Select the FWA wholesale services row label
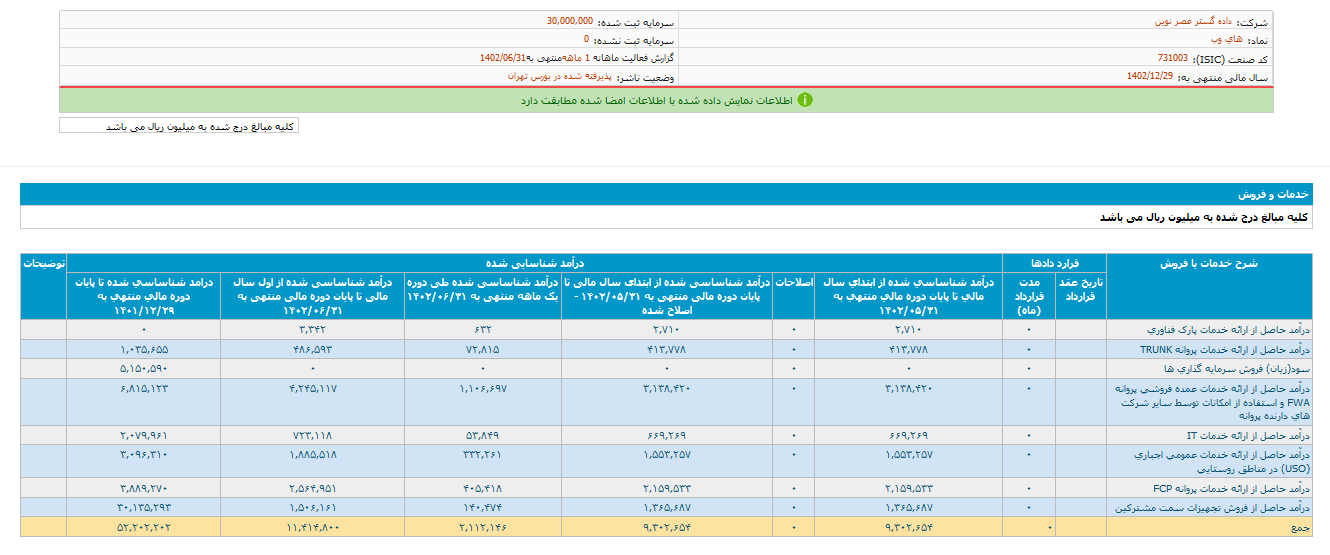The height and width of the screenshot is (555, 1330). (1210, 401)
